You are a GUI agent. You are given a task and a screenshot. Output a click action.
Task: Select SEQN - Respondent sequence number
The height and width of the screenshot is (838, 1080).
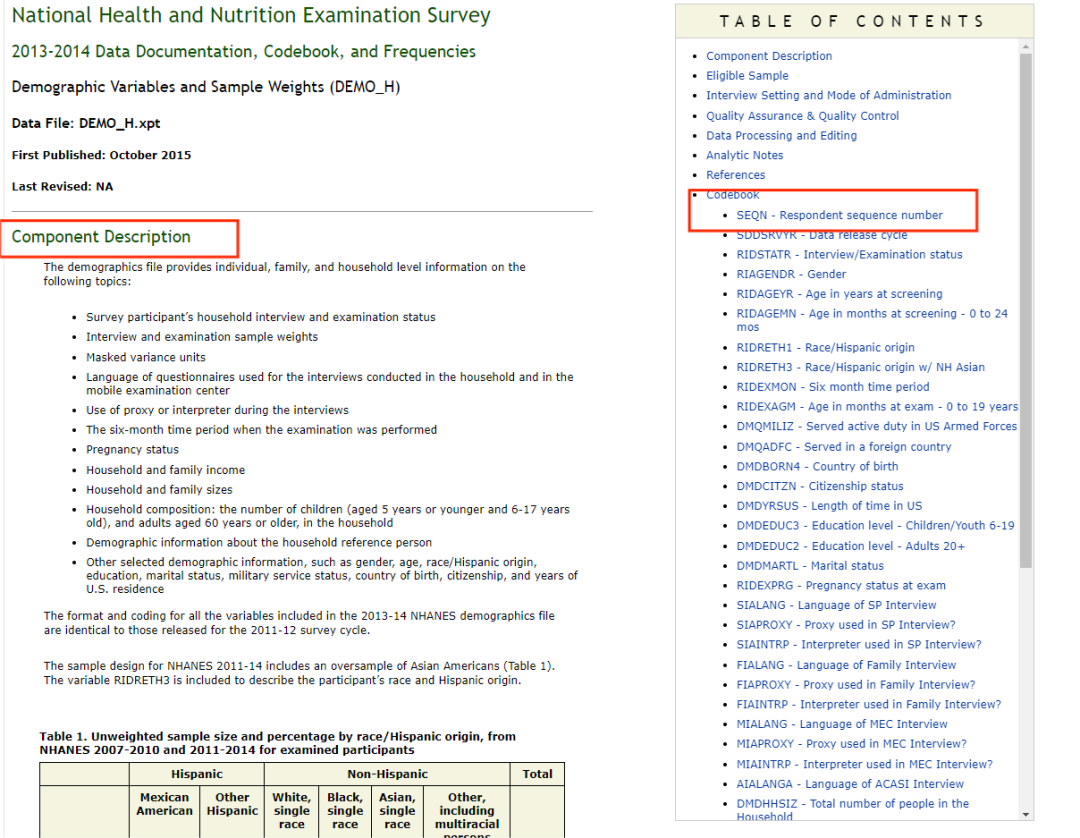(x=840, y=215)
